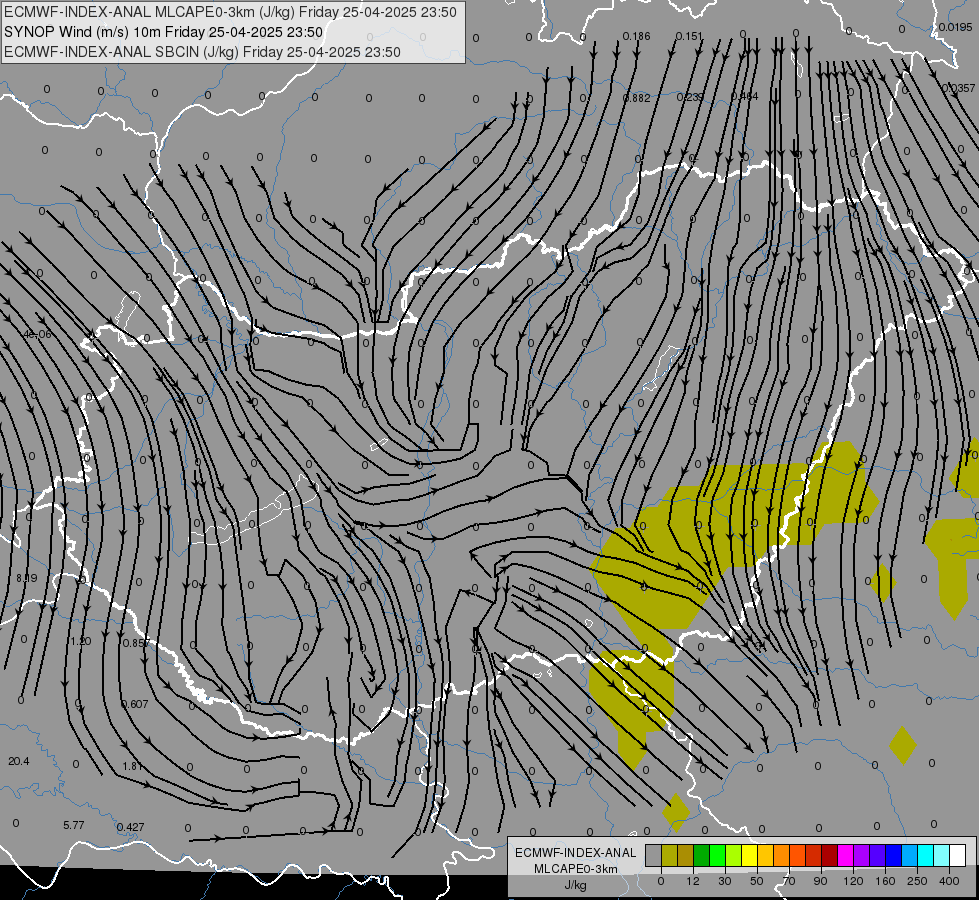Viewport: 979px width, 900px height.
Task: Click the legend tick label '120'
Action: 853,881
